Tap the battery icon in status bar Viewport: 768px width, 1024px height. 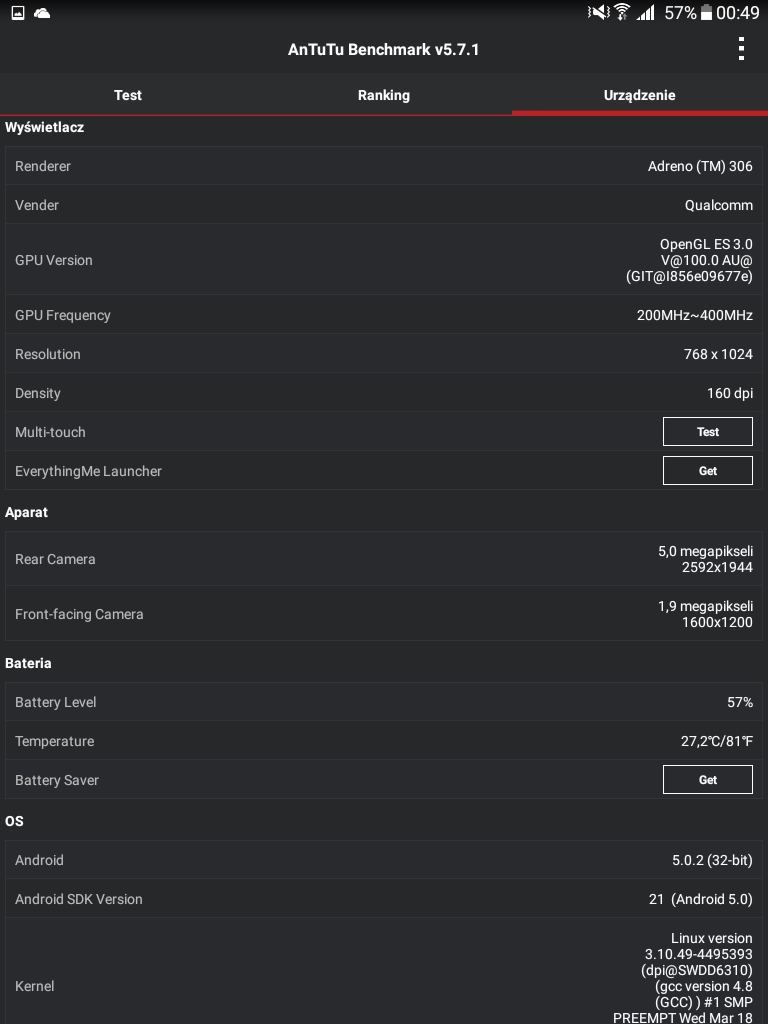point(706,12)
